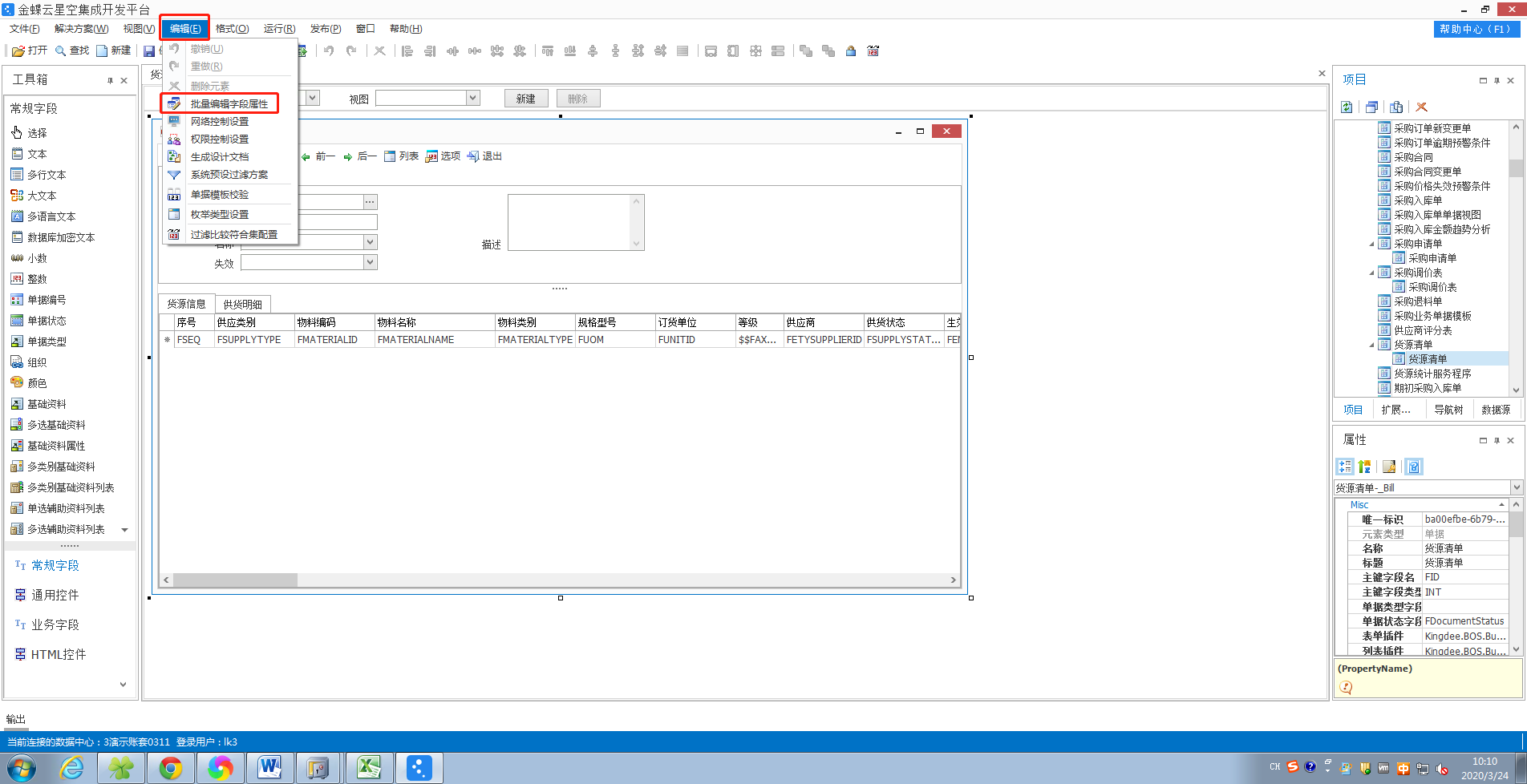This screenshot has height=784, width=1527.
Task: Open a project with the 打开 toolbar button
Action: point(30,51)
